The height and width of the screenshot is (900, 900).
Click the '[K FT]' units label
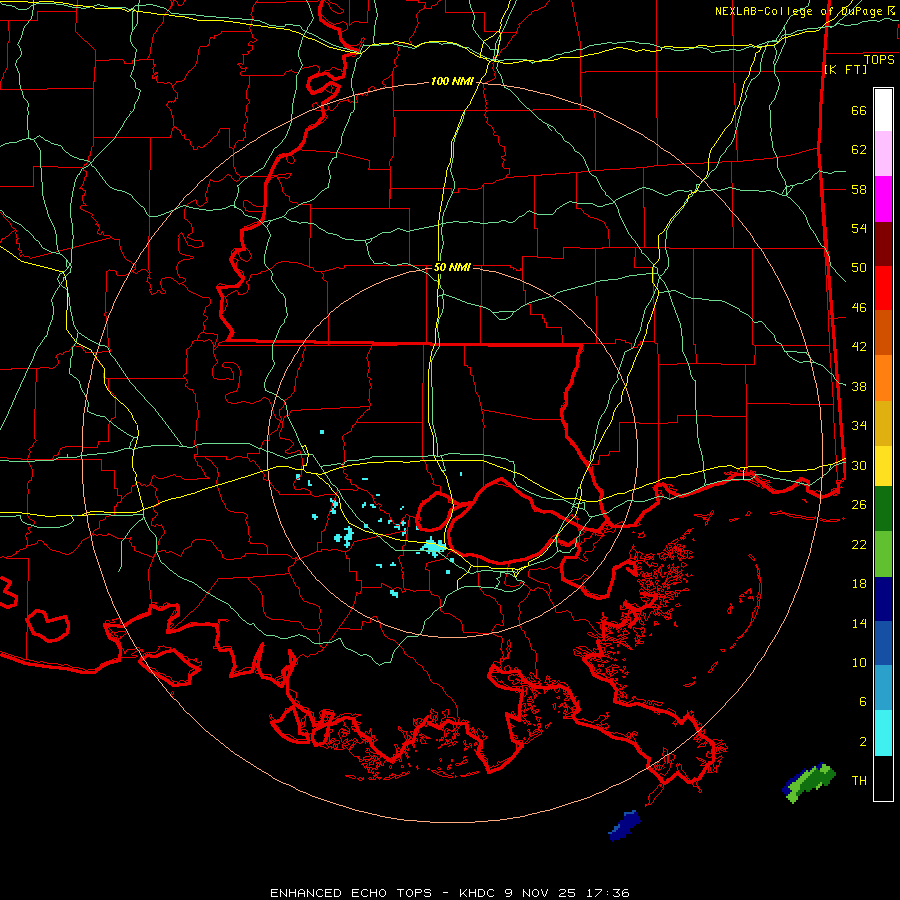tap(845, 69)
